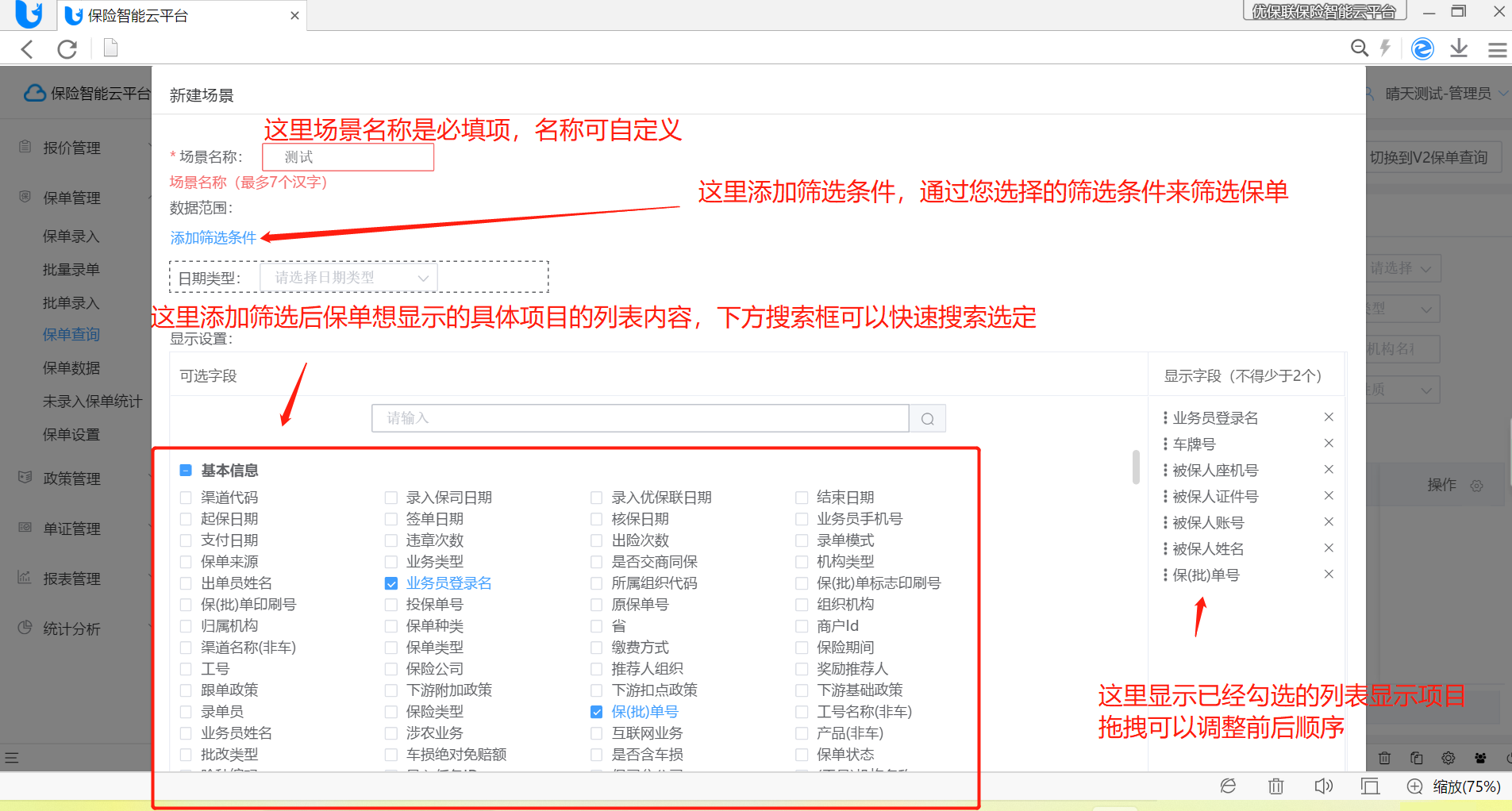Open the 批量录单 sidebar menu item
Screen dimensions: 1512x811
(71, 270)
